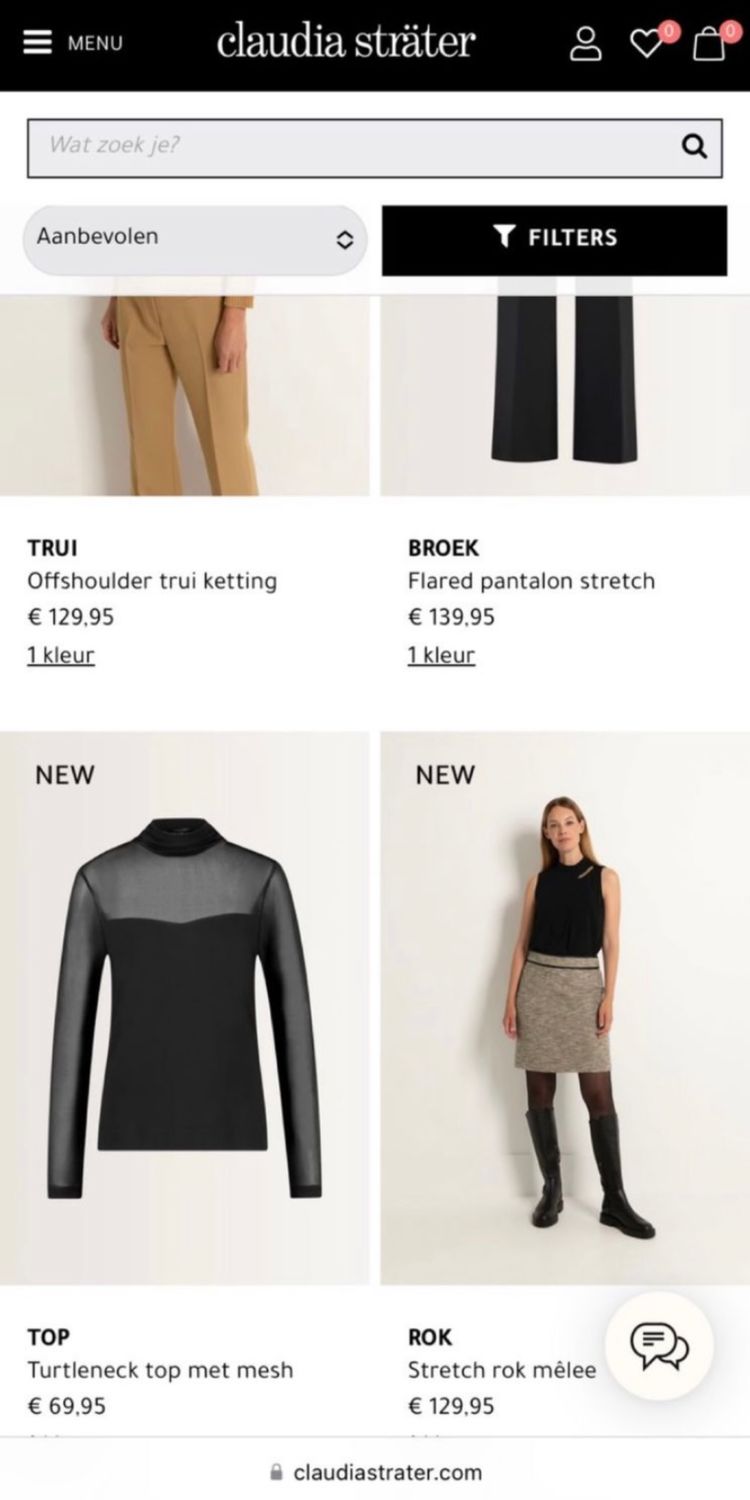Focus the 'Wat zoek je?' search field
Viewport: 750px width, 1500px height.
click(374, 148)
